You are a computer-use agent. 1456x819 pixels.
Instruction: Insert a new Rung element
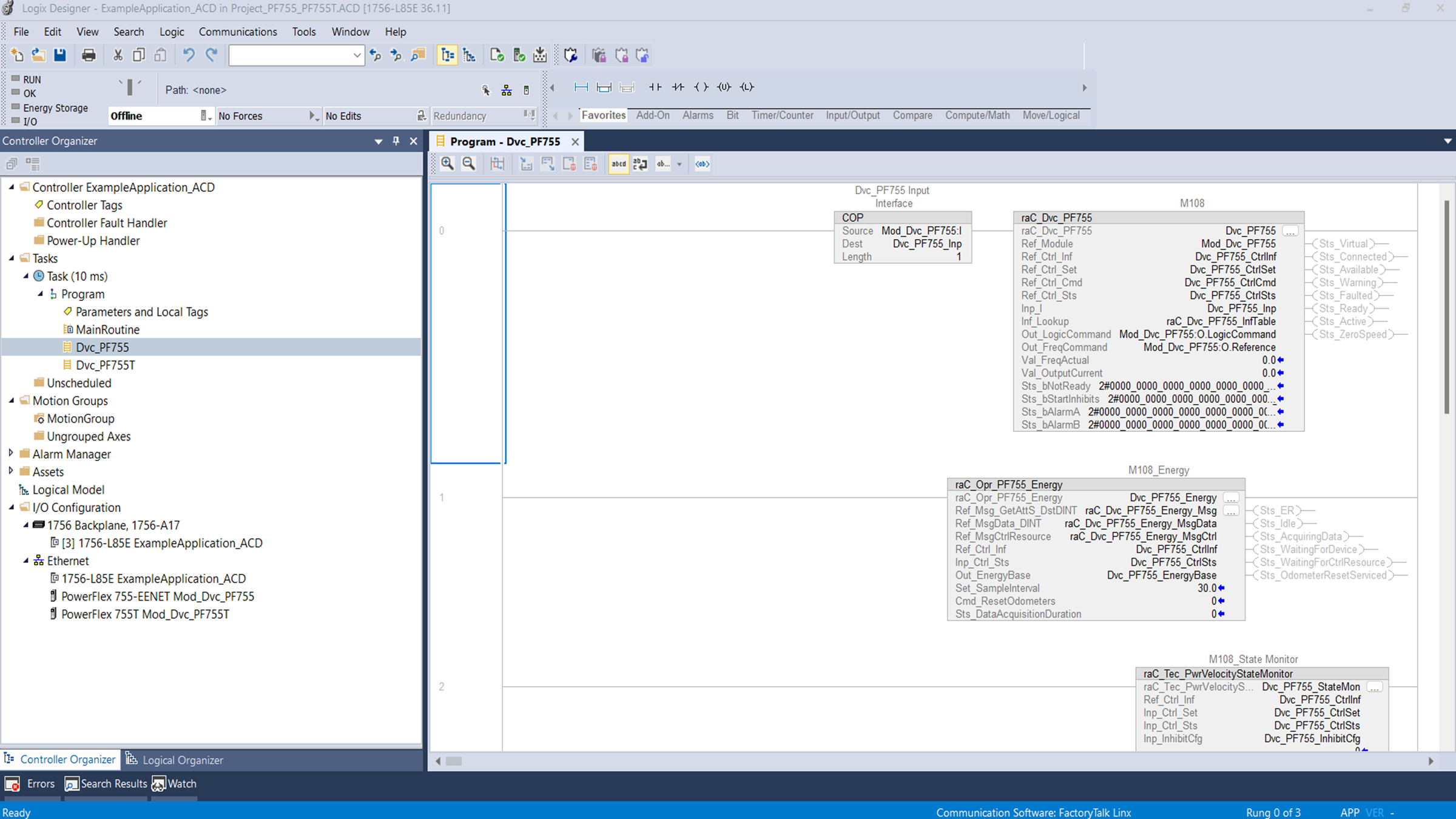tap(581, 87)
